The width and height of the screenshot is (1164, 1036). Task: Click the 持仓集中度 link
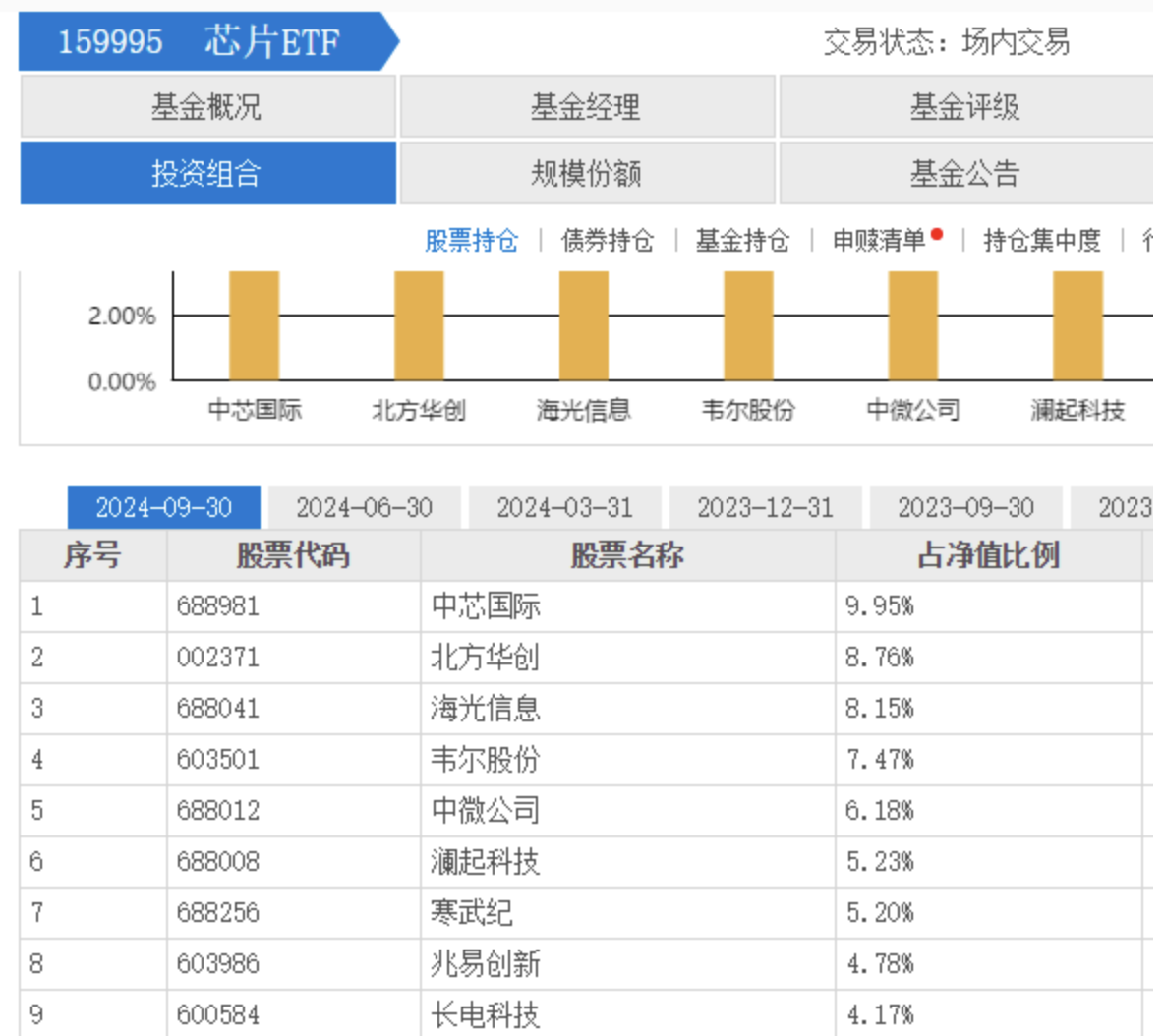pos(1041,241)
